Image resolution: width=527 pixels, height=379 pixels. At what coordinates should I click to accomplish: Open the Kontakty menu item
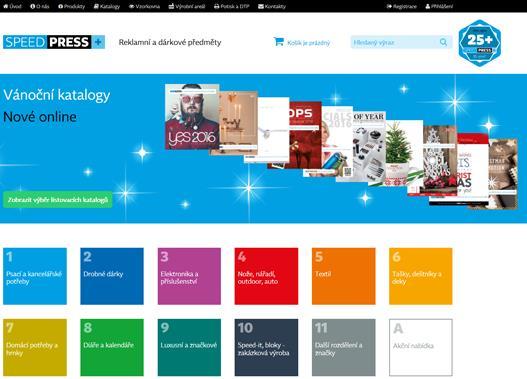272,6
